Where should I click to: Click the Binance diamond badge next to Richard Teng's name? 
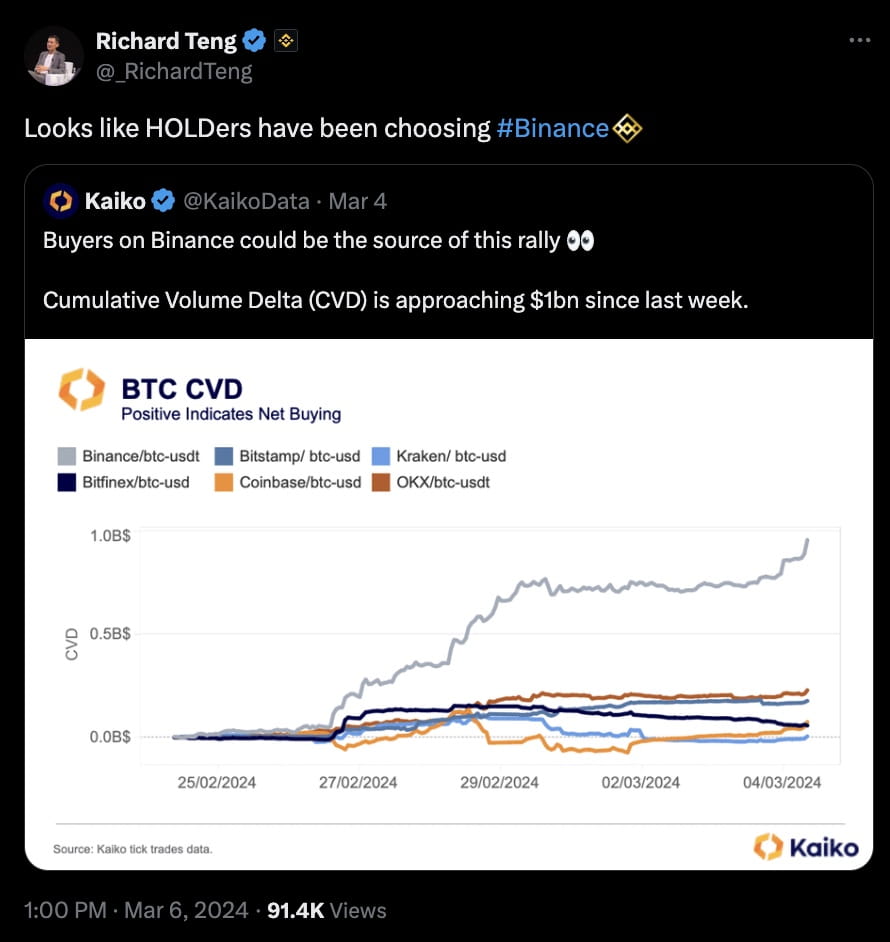286,40
